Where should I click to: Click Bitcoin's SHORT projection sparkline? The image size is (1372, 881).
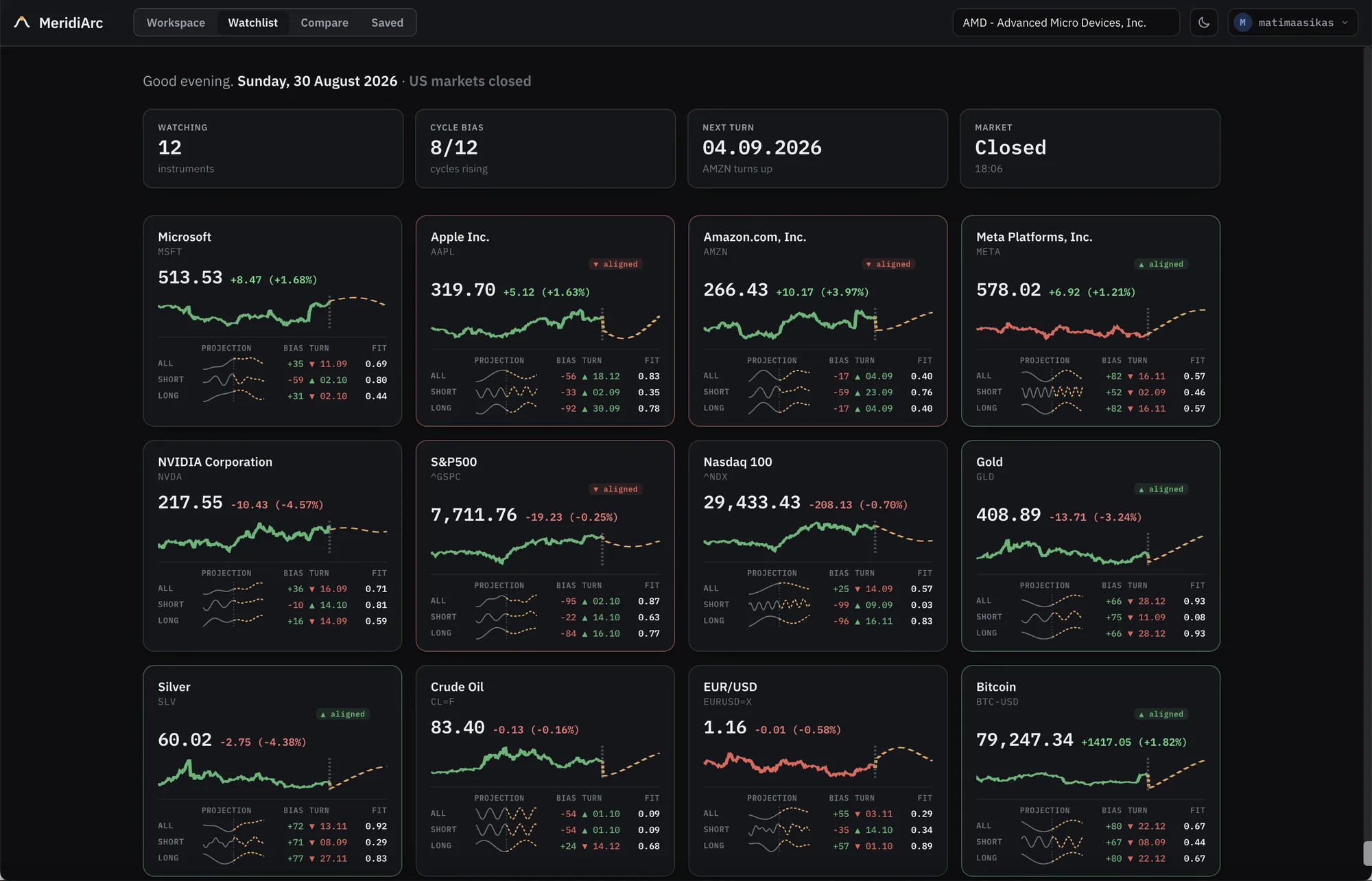point(1052,842)
